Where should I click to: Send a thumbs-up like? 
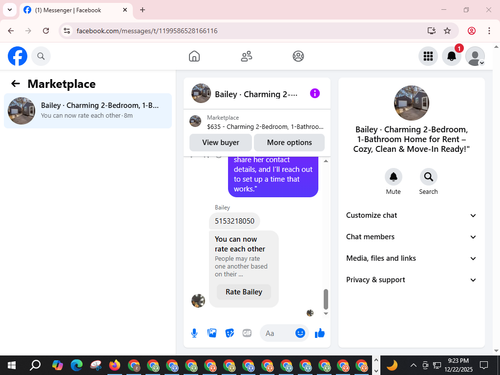tap(320, 333)
